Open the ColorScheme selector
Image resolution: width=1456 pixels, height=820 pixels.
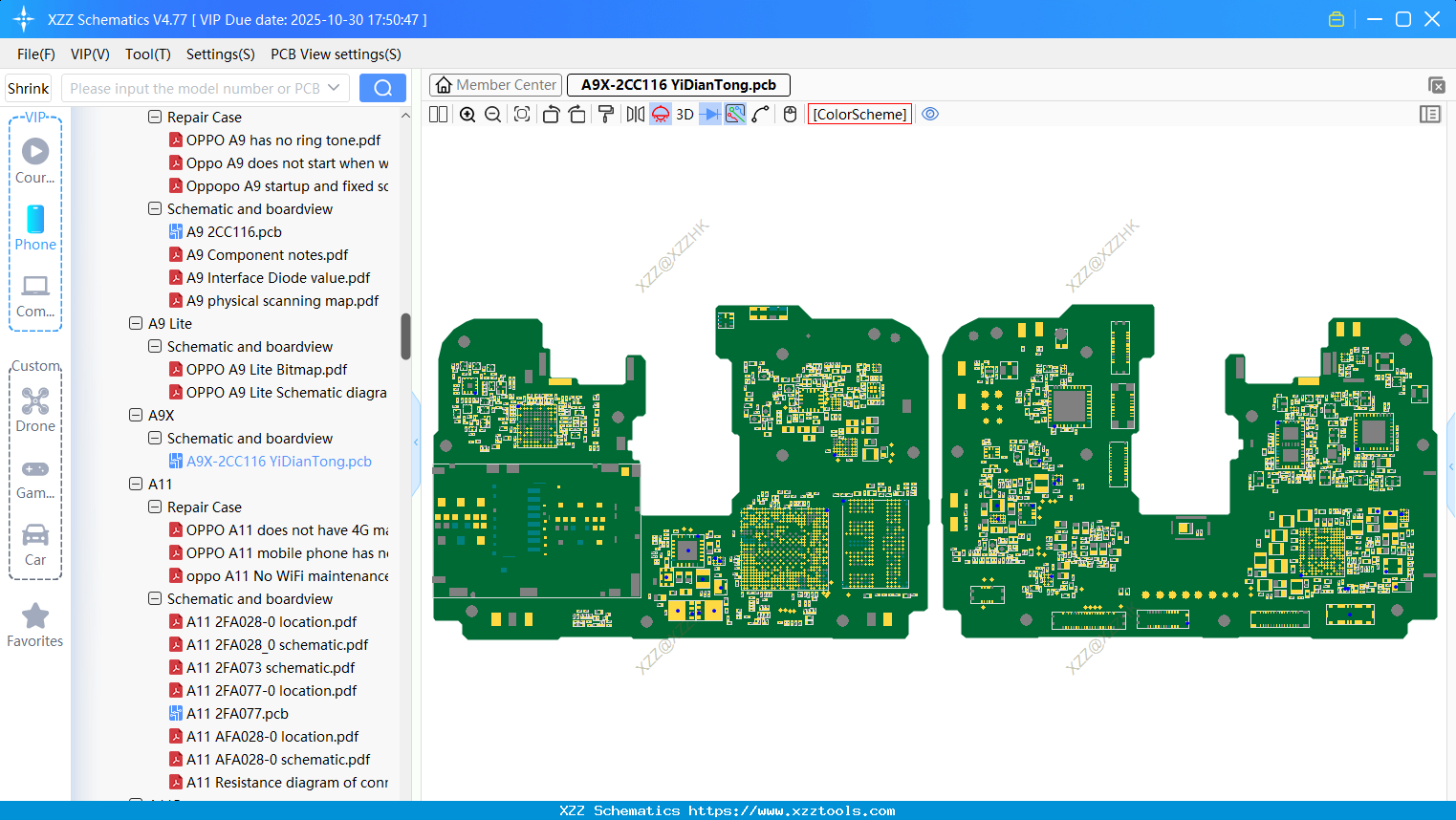point(858,114)
